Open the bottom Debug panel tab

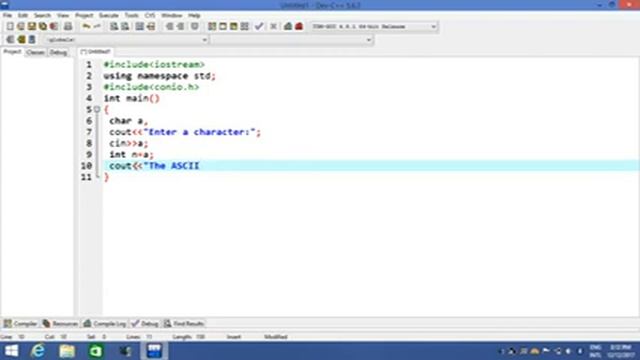point(145,324)
